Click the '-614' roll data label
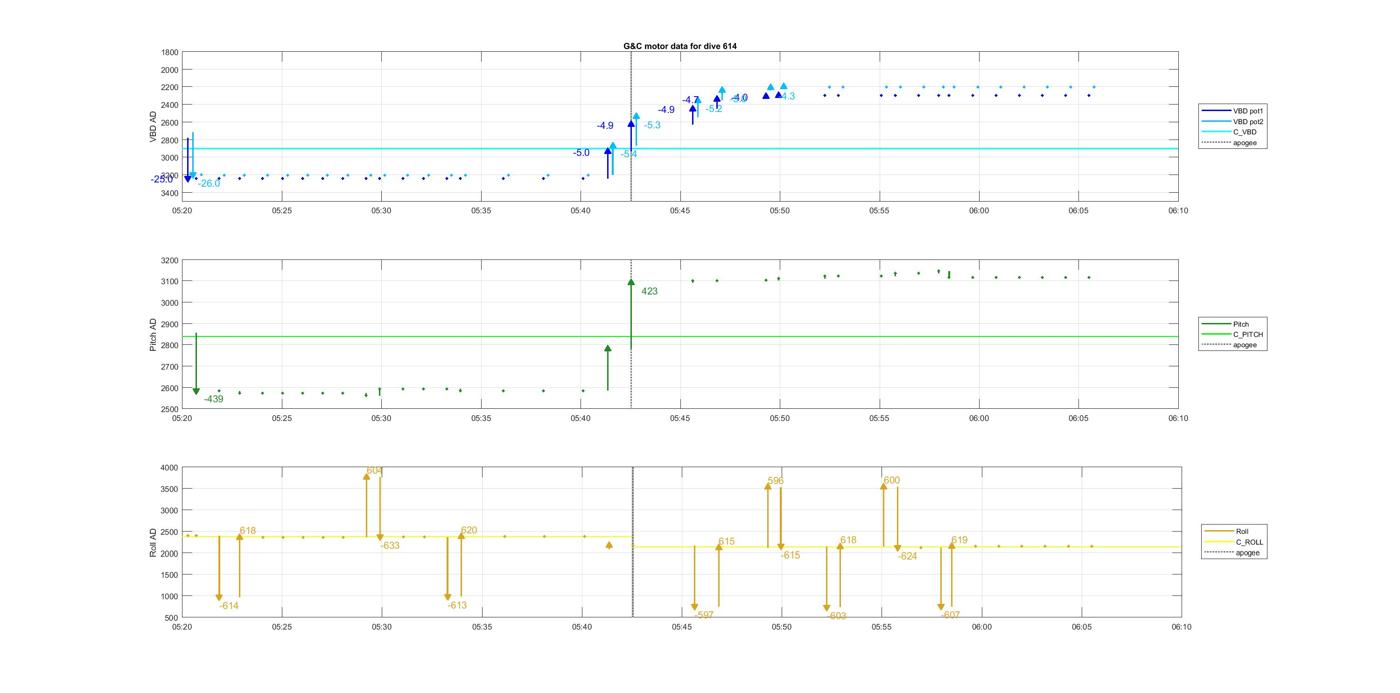 point(229,606)
